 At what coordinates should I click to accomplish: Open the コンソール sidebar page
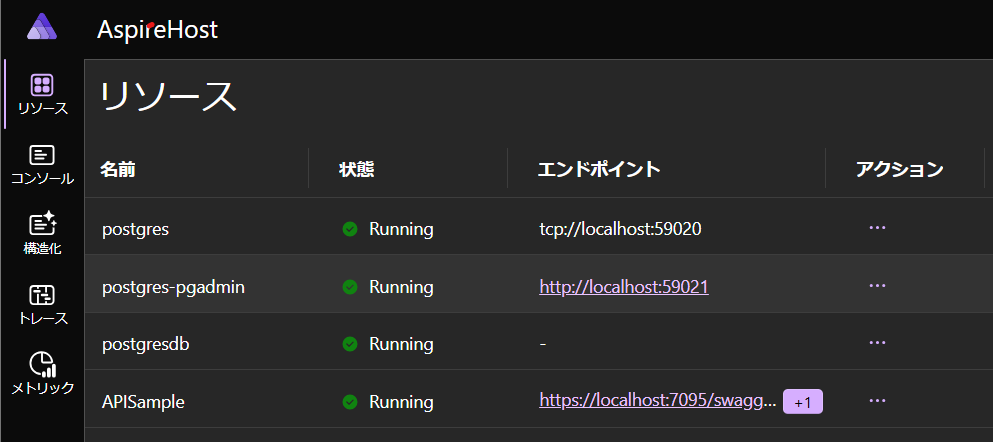click(42, 165)
